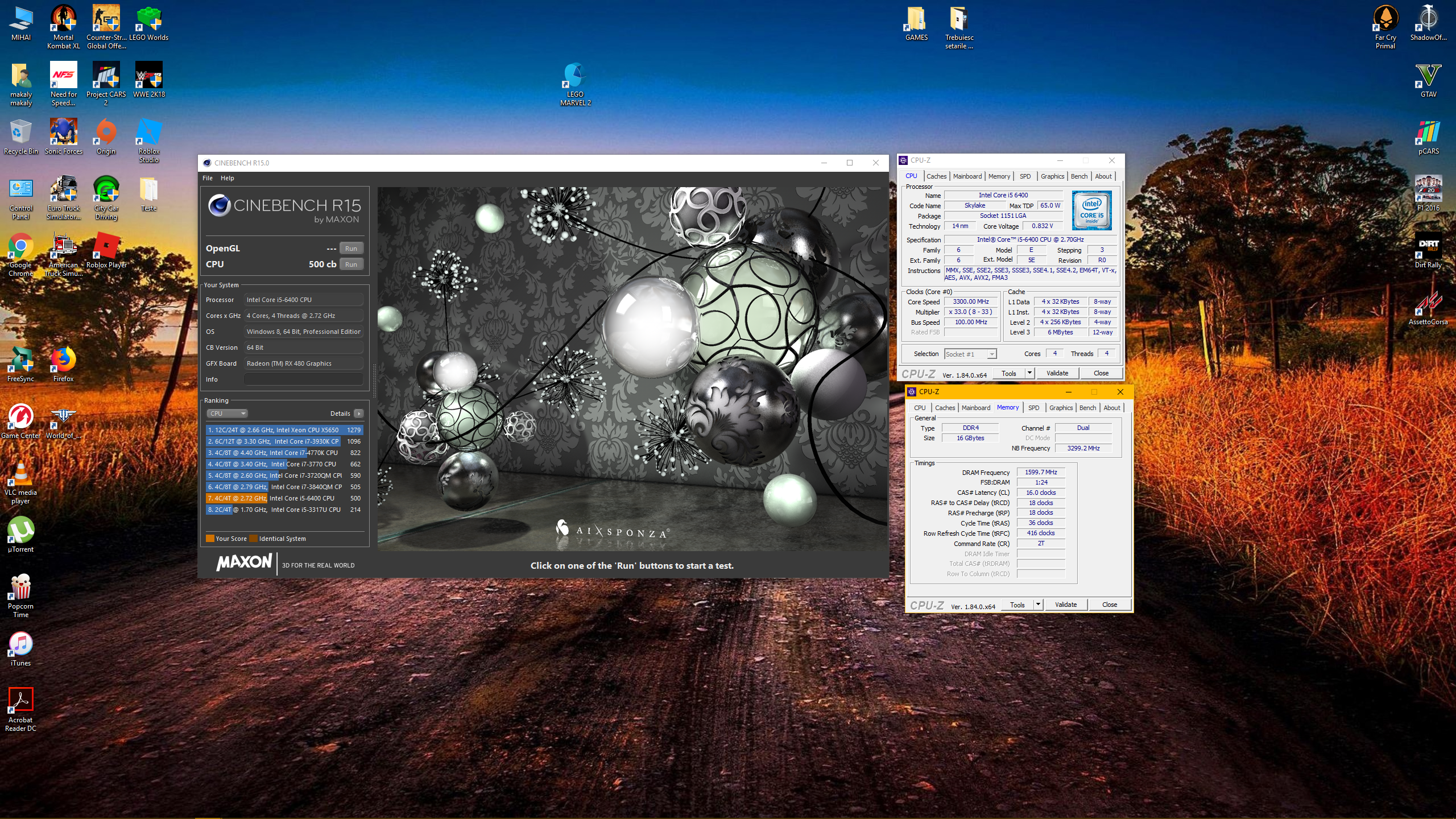
Task: Open Dirt Rally desktop icon
Action: pos(1428,250)
